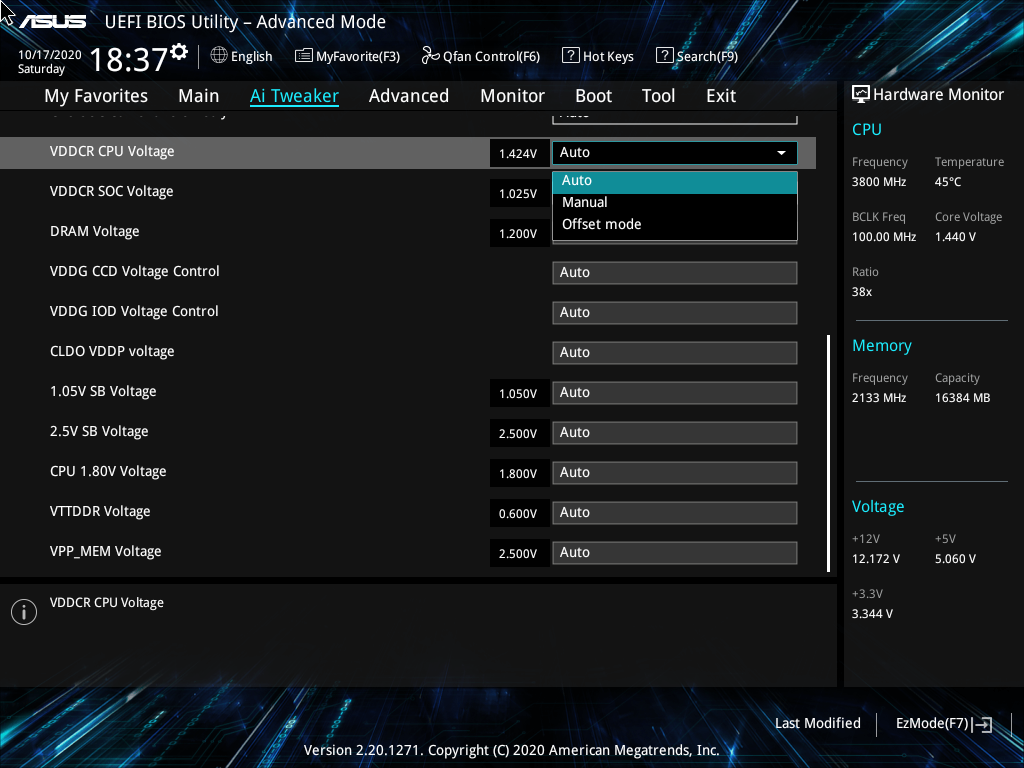1024x768 pixels.
Task: Click the settings list scrollbar
Action: pyautogui.click(x=829, y=454)
